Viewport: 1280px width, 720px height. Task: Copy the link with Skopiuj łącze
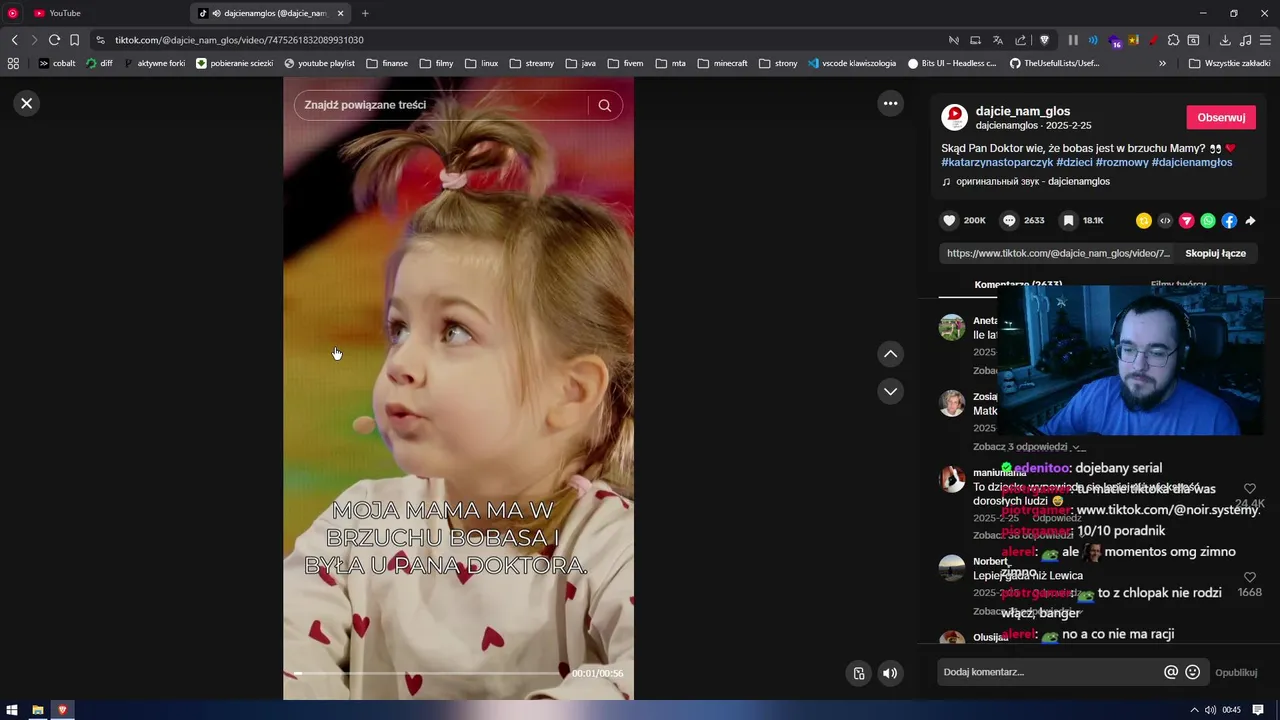point(1215,253)
